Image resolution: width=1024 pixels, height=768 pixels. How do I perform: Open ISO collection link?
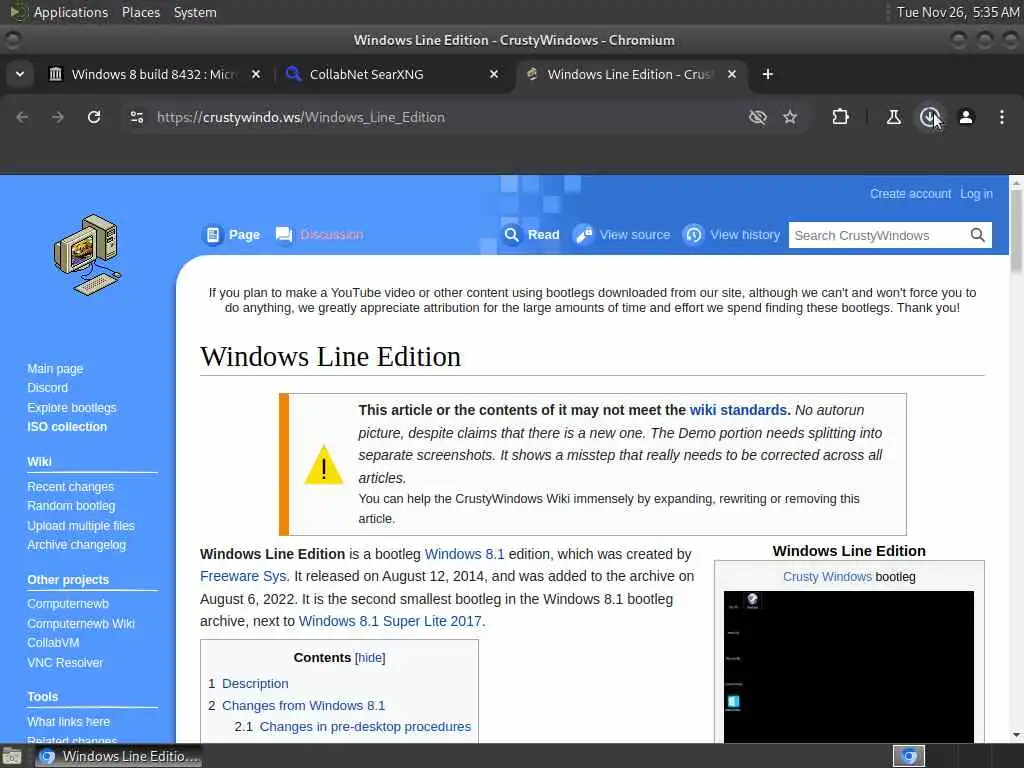point(67,426)
